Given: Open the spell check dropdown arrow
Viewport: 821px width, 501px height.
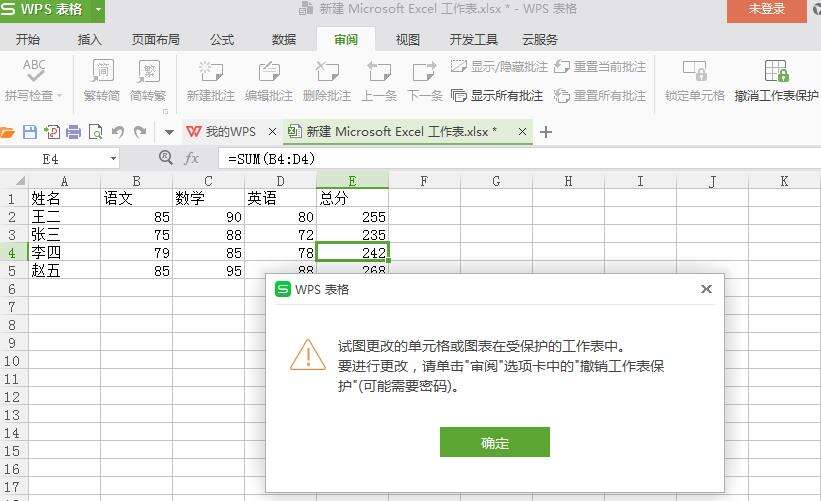Looking at the screenshot, I should point(60,96).
